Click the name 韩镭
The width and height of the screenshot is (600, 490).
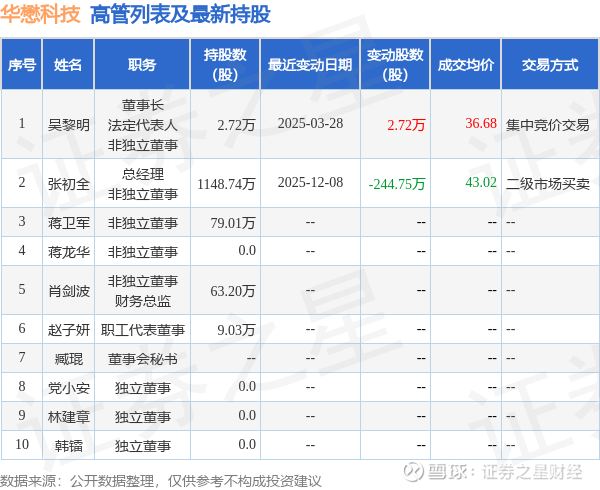click(68, 446)
